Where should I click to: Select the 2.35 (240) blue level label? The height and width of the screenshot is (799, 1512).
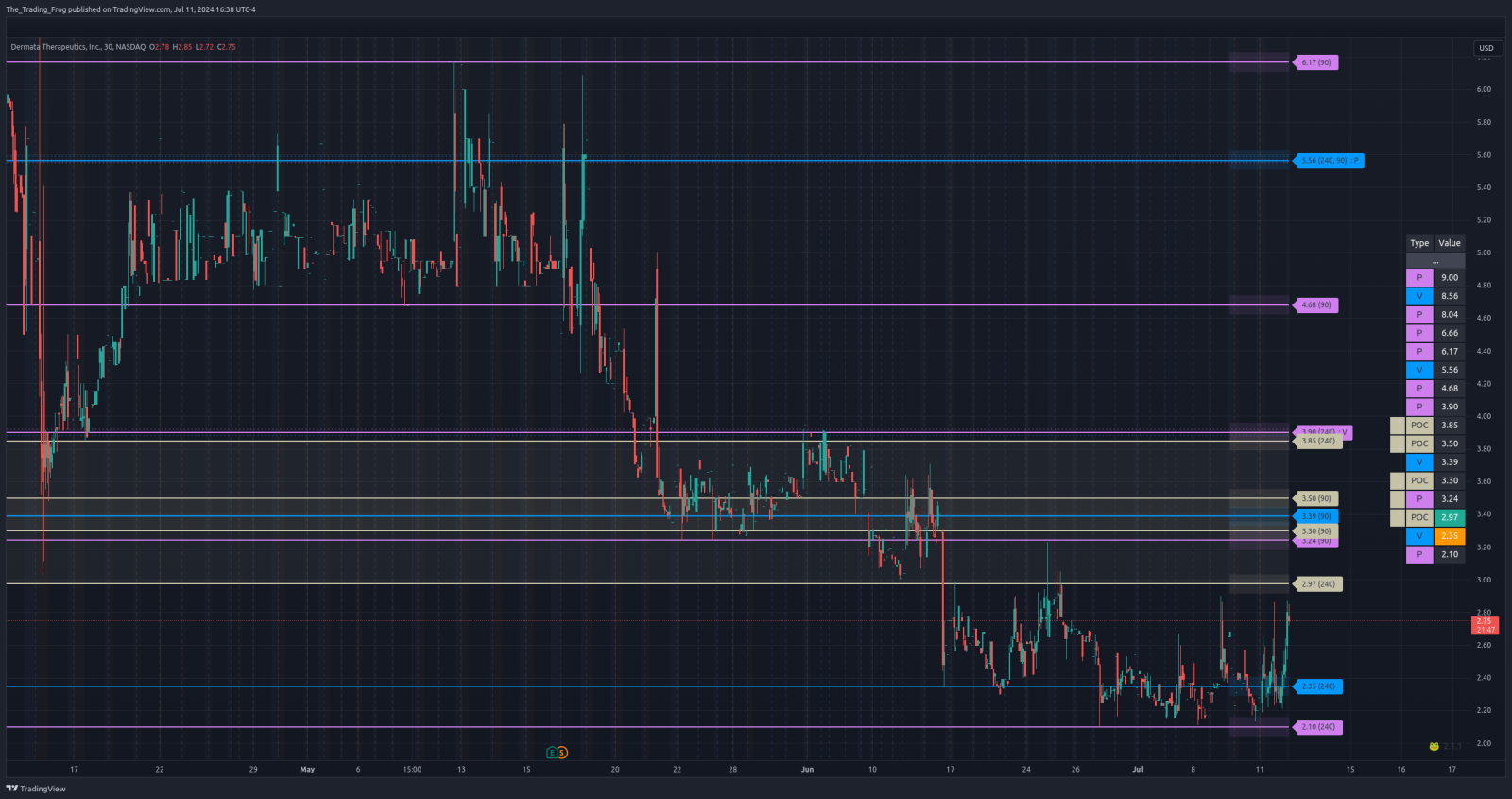(x=1318, y=686)
